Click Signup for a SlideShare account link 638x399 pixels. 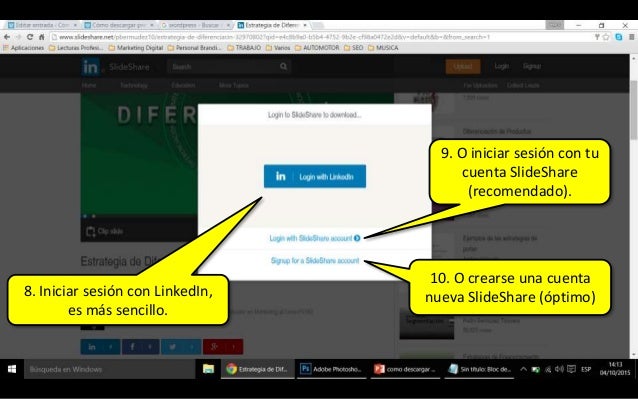tap(315, 261)
